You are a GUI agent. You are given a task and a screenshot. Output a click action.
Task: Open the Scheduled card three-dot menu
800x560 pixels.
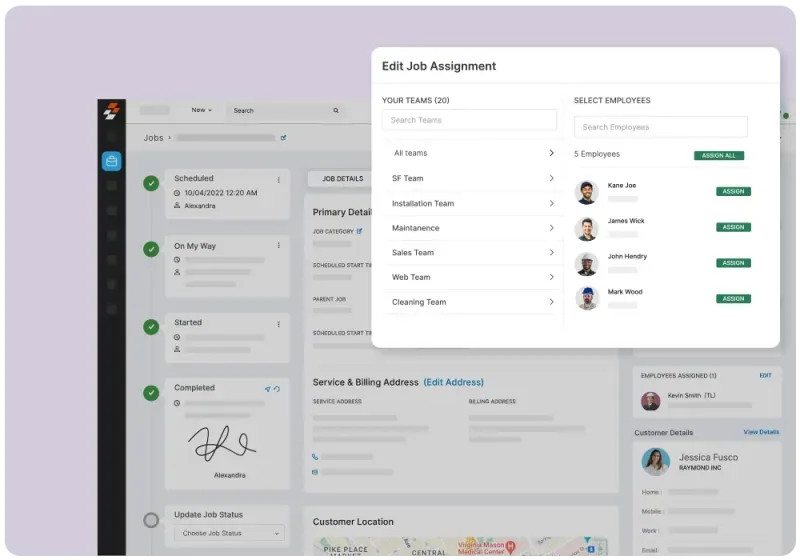pyautogui.click(x=278, y=180)
